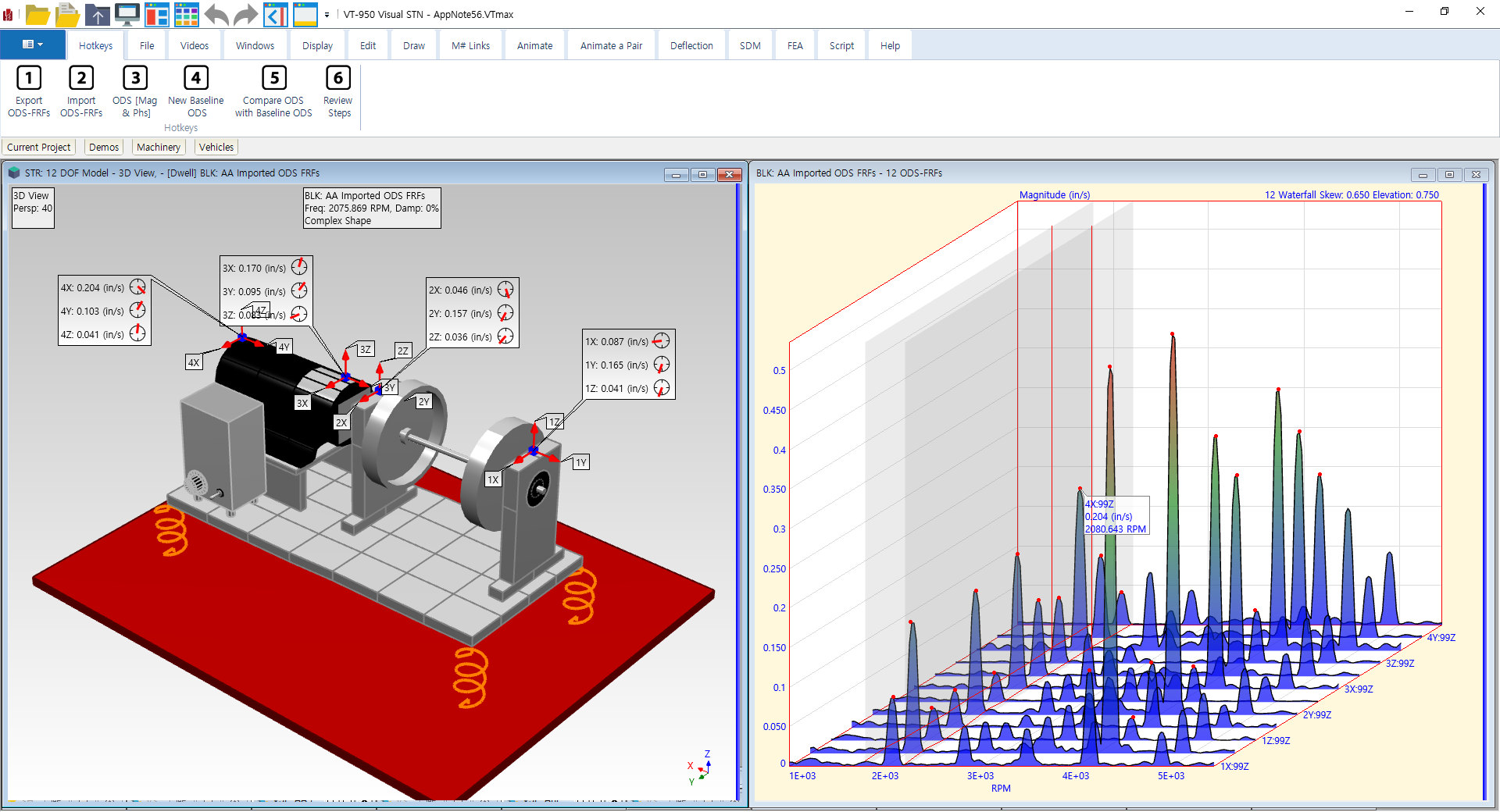Run hotkey 6 Review Steps
1500x812 pixels.
tap(338, 92)
